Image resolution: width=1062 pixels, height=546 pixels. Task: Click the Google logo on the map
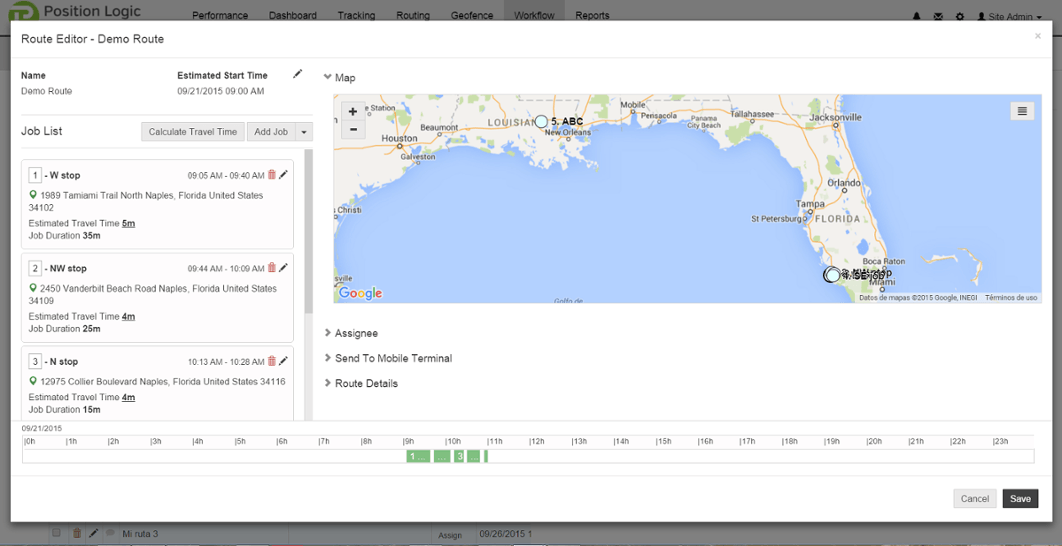360,293
